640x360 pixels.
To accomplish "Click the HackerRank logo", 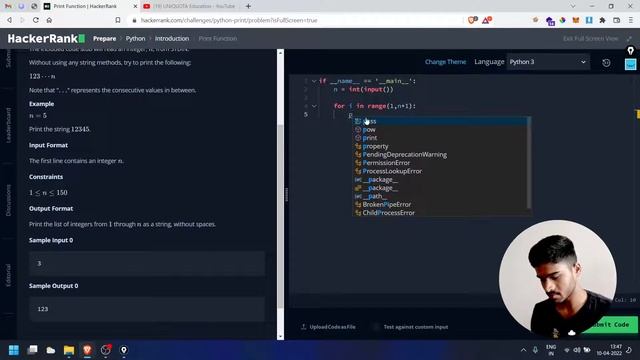I will coord(46,38).
